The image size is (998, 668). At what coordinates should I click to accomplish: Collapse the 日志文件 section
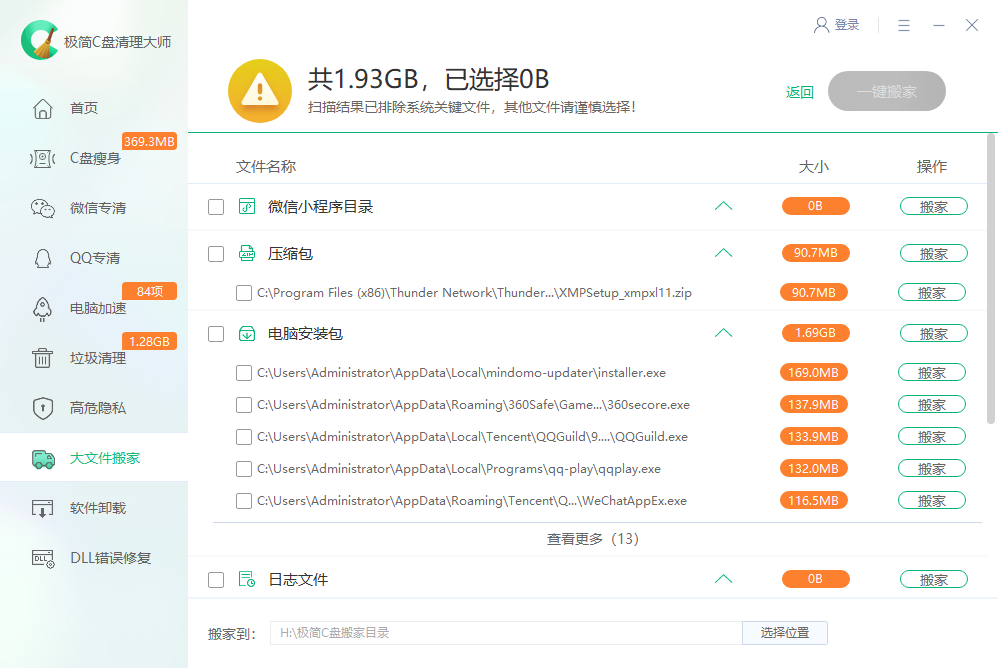[x=723, y=578]
